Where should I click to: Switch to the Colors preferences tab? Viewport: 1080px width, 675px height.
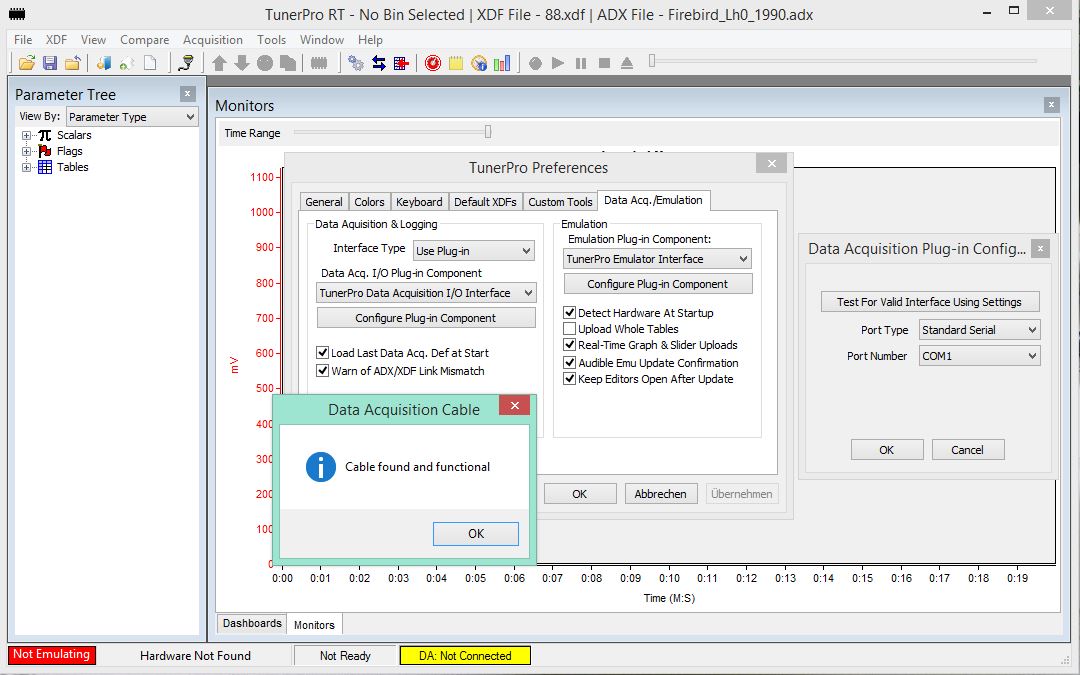369,202
